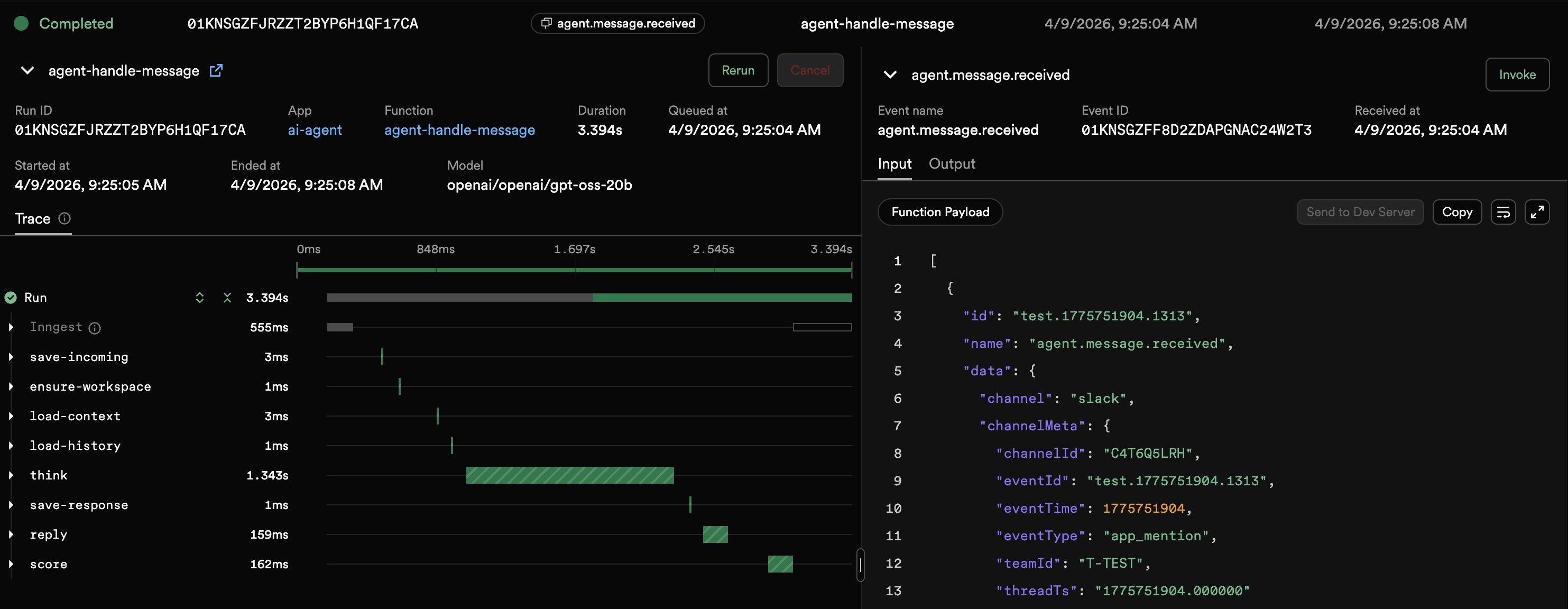
Task: Click the Trace info icon
Action: (64, 218)
